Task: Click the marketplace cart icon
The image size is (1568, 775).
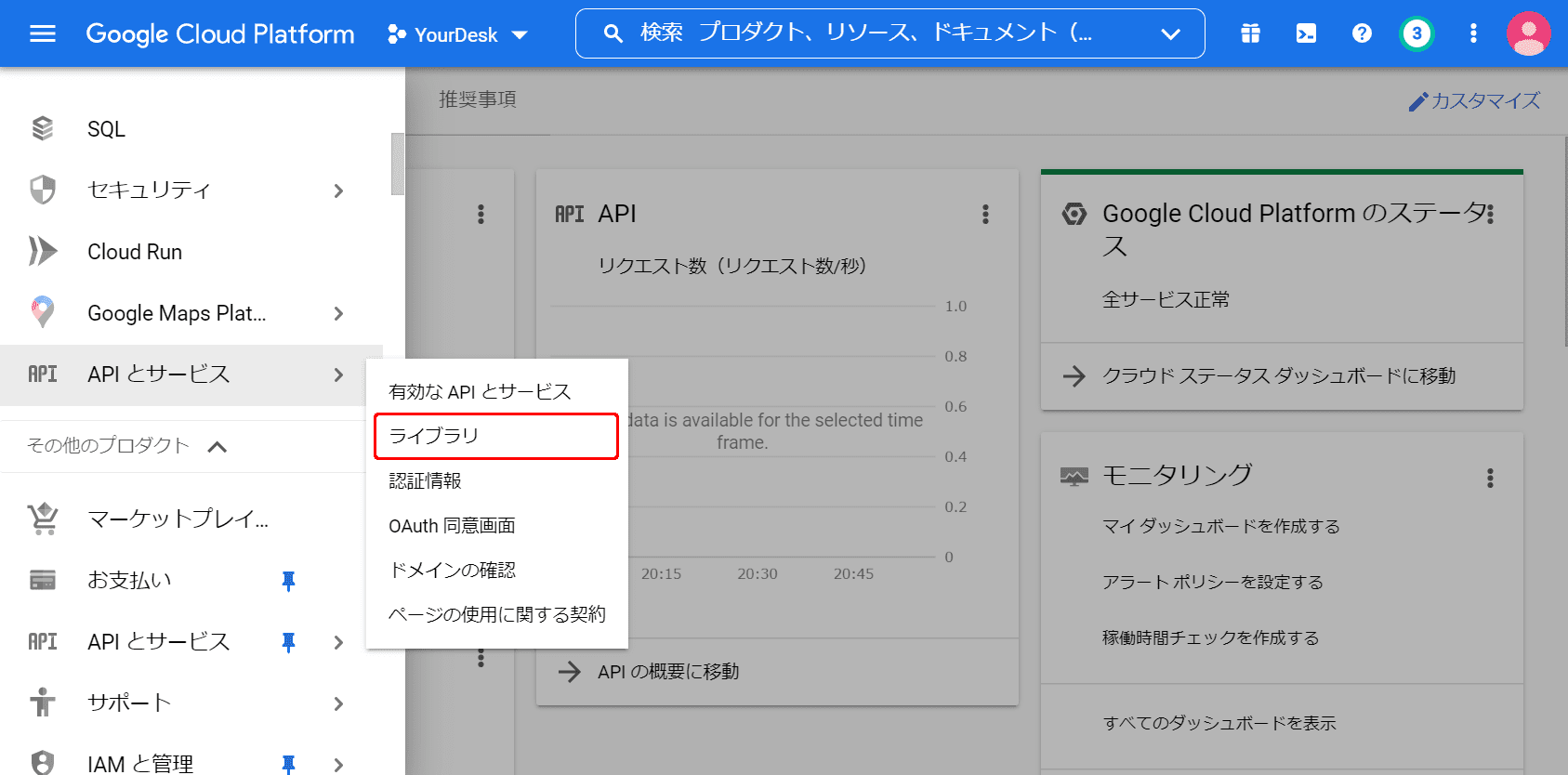Action: (43, 519)
